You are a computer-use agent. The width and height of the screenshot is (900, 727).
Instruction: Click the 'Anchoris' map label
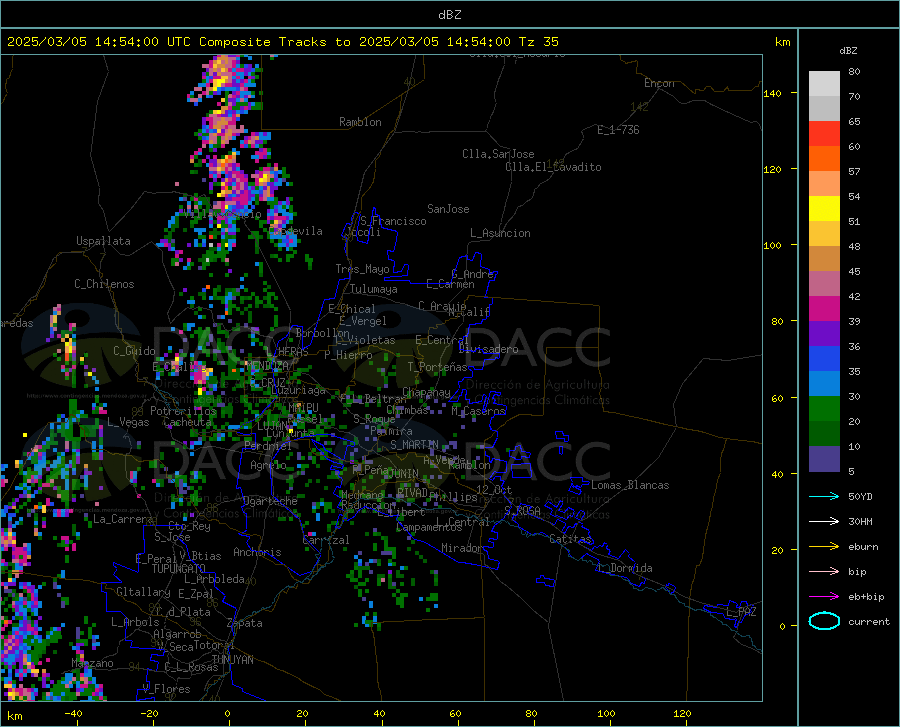click(257, 552)
